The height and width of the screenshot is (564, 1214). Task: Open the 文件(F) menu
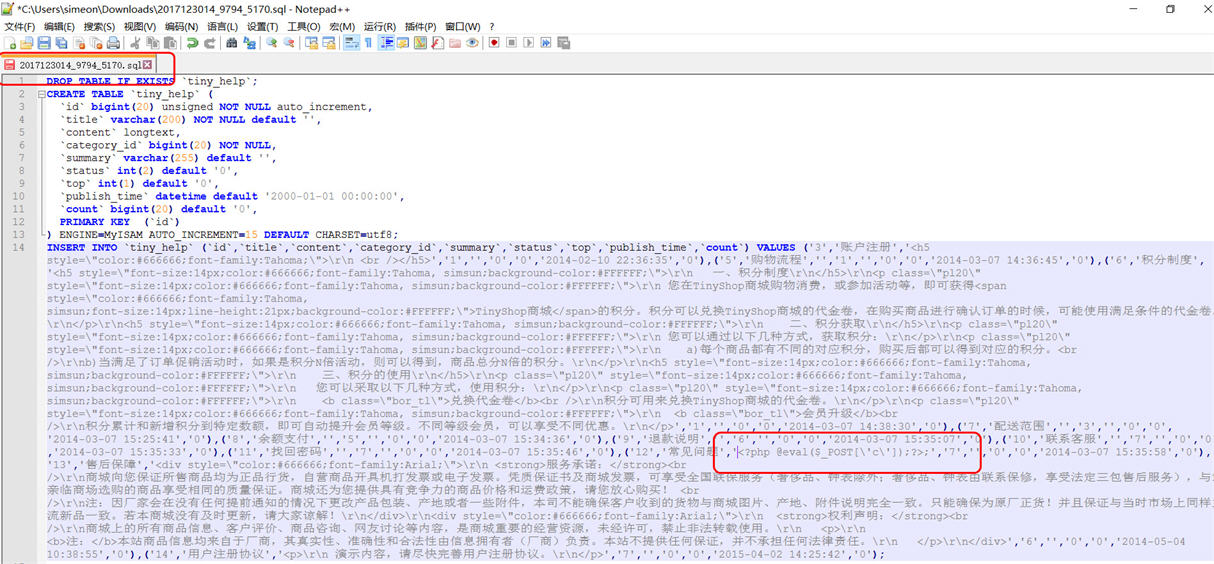click(x=20, y=26)
